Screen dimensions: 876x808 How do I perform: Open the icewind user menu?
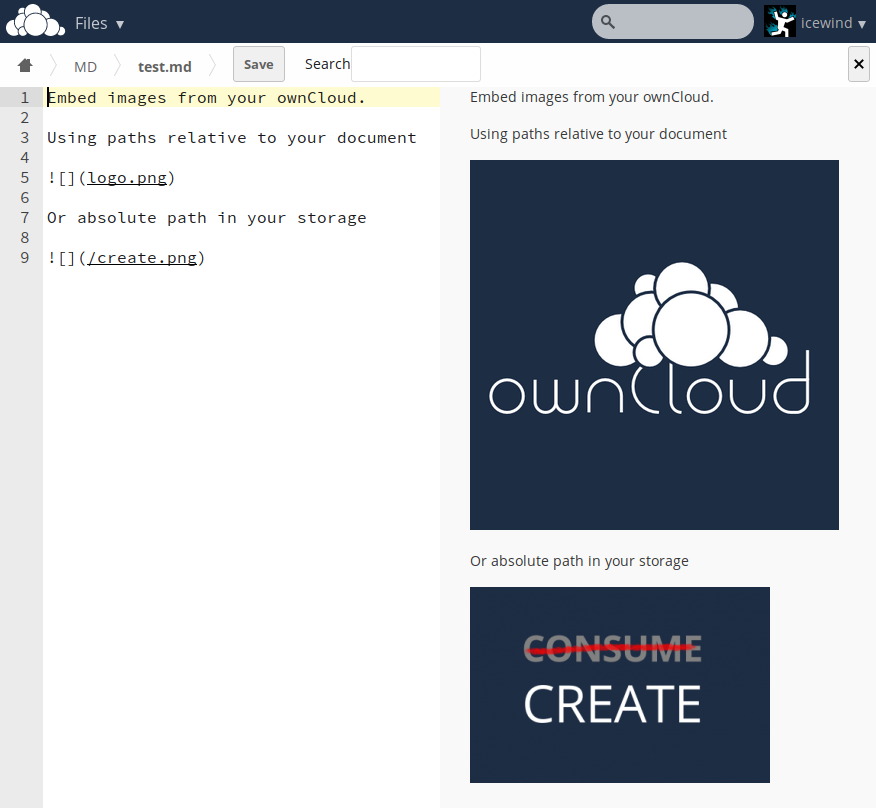(833, 23)
